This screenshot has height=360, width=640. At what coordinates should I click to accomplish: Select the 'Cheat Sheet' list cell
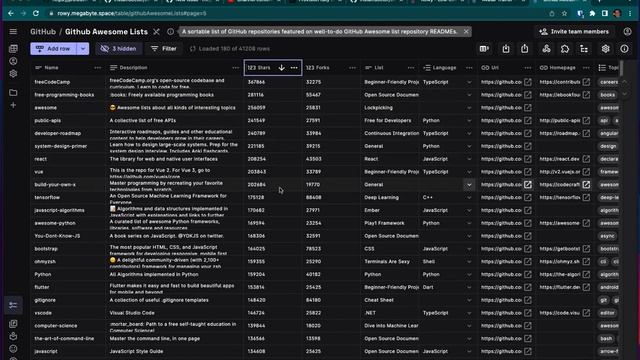coord(390,300)
